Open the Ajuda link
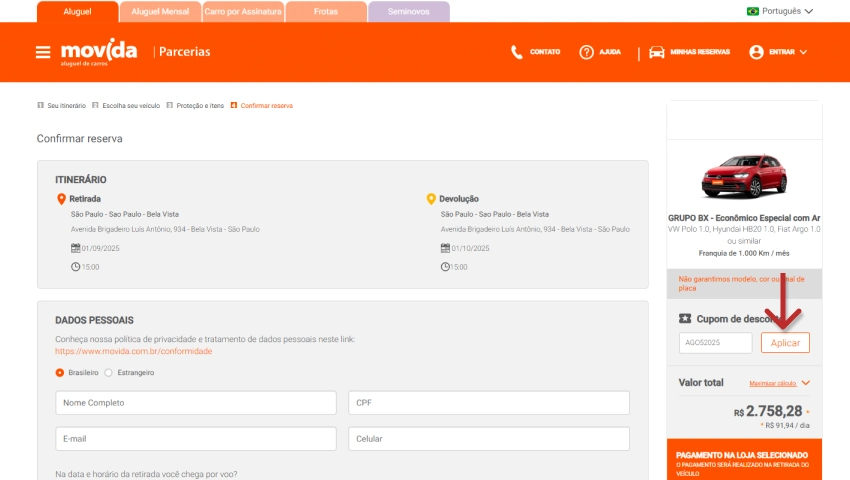Screen dimensions: 850x480 pos(610,52)
